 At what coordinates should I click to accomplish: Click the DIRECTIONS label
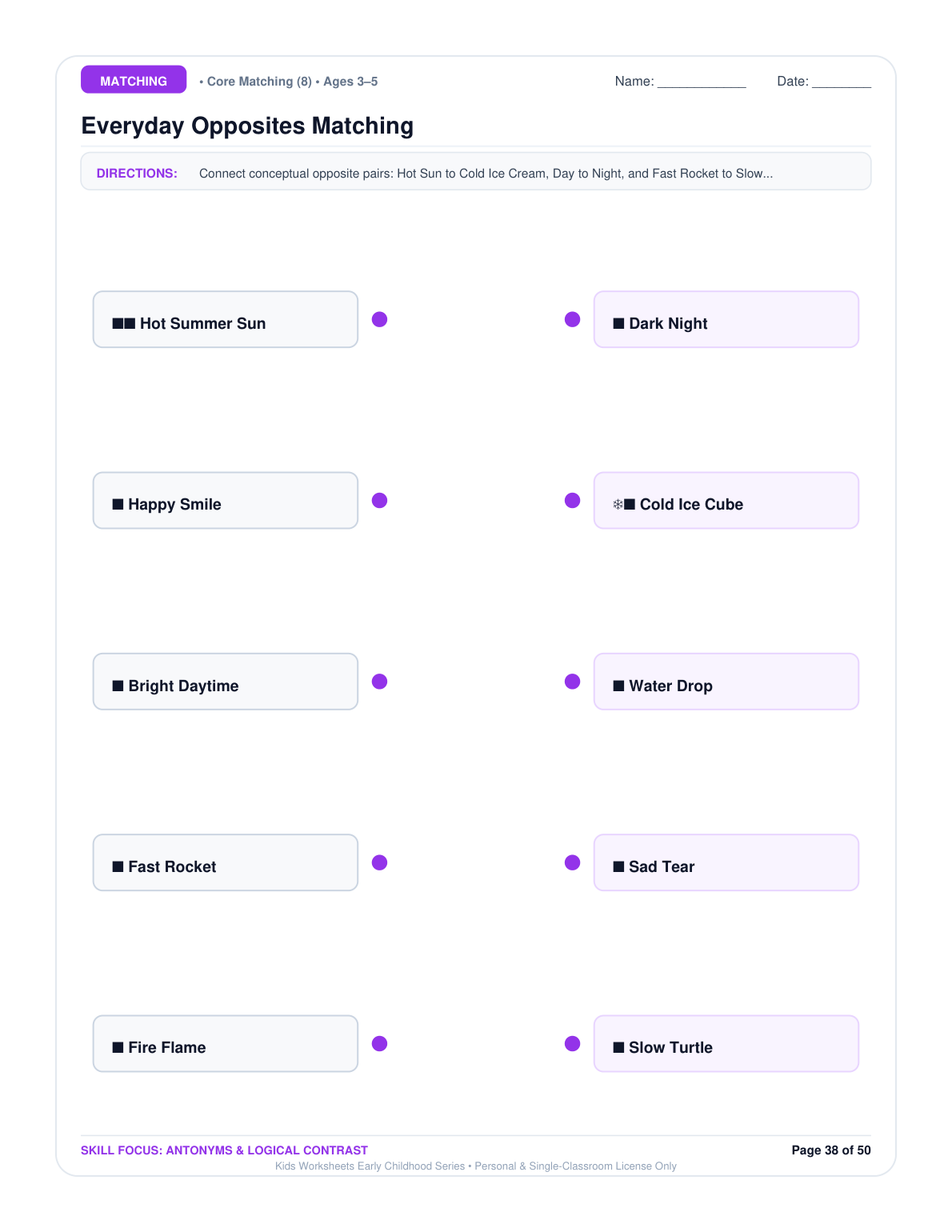(137, 174)
